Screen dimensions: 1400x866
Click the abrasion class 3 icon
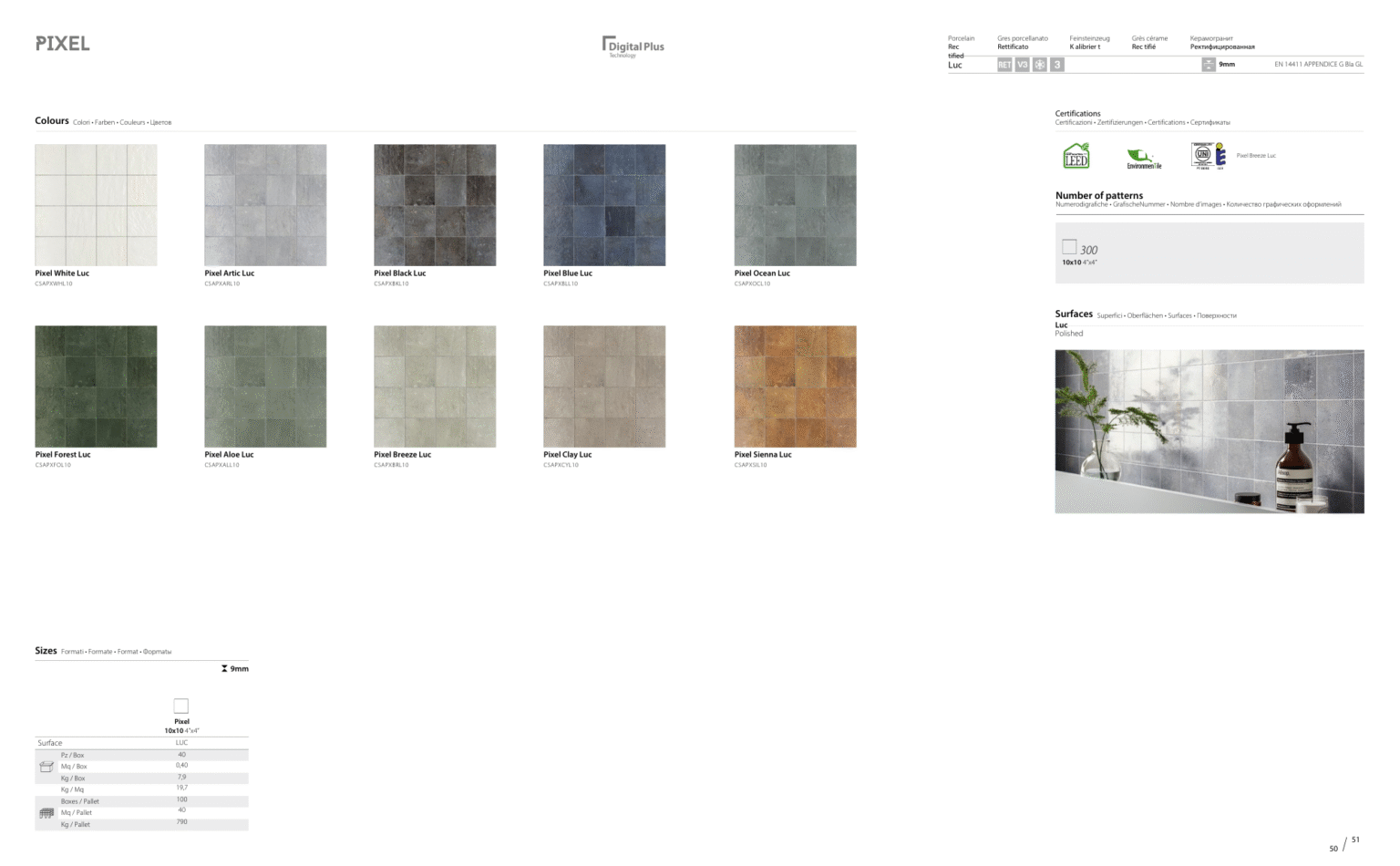point(1056,64)
